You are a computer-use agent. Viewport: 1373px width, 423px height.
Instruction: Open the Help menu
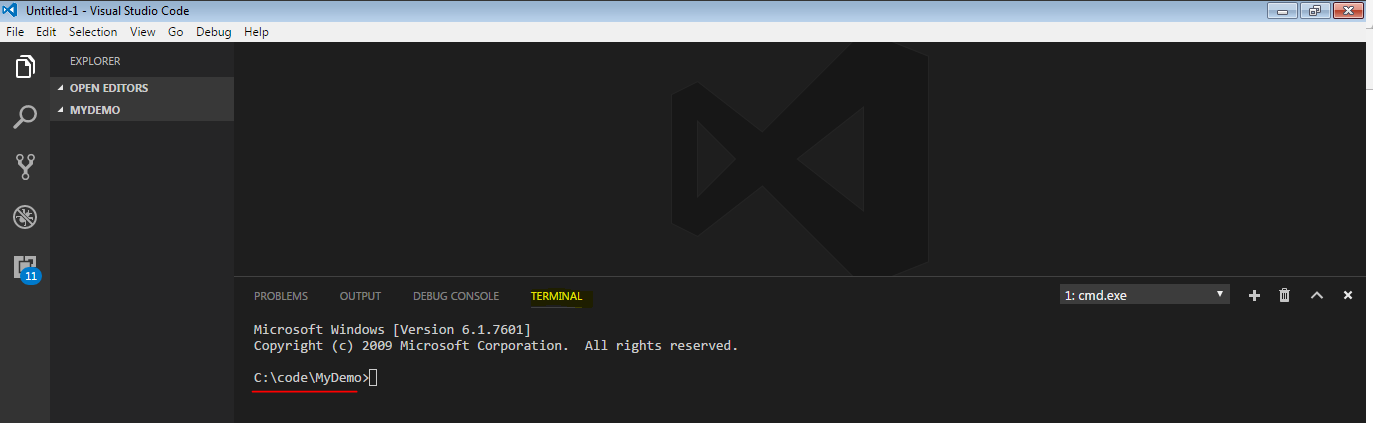257,32
